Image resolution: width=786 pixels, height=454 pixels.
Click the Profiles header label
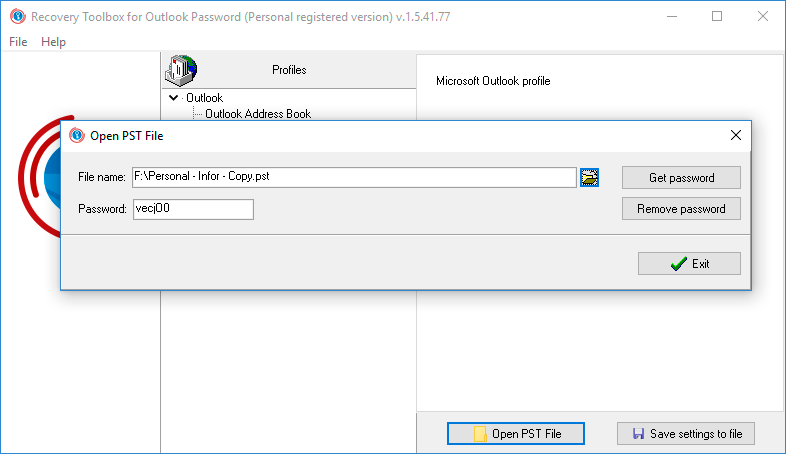(289, 70)
